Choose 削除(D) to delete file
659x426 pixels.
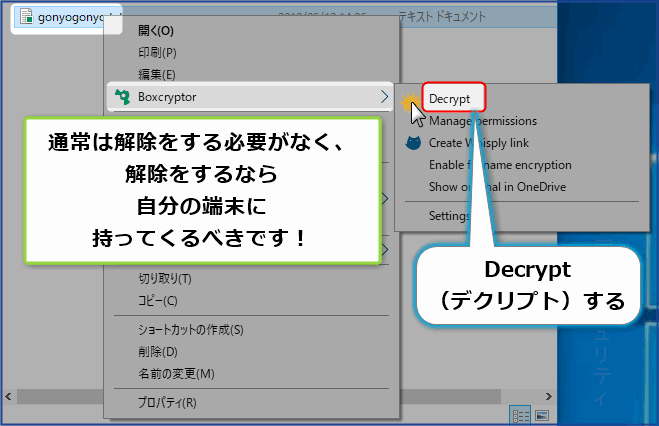click(x=158, y=352)
